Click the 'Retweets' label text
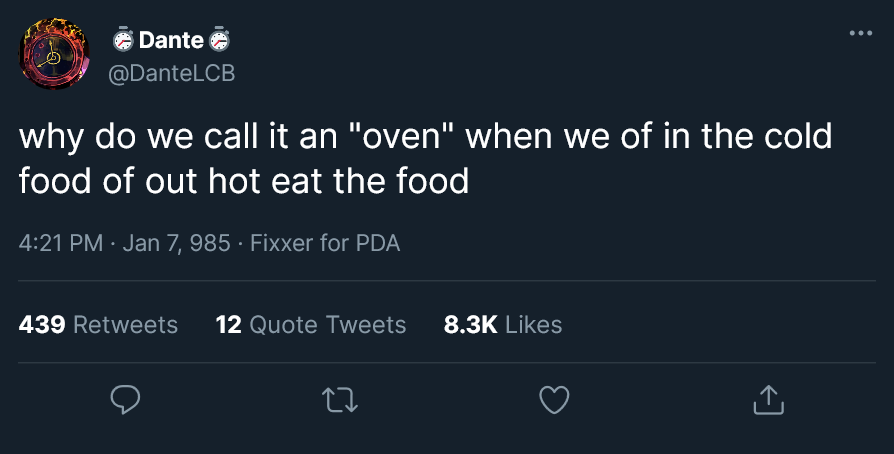894x454 pixels. (x=126, y=325)
